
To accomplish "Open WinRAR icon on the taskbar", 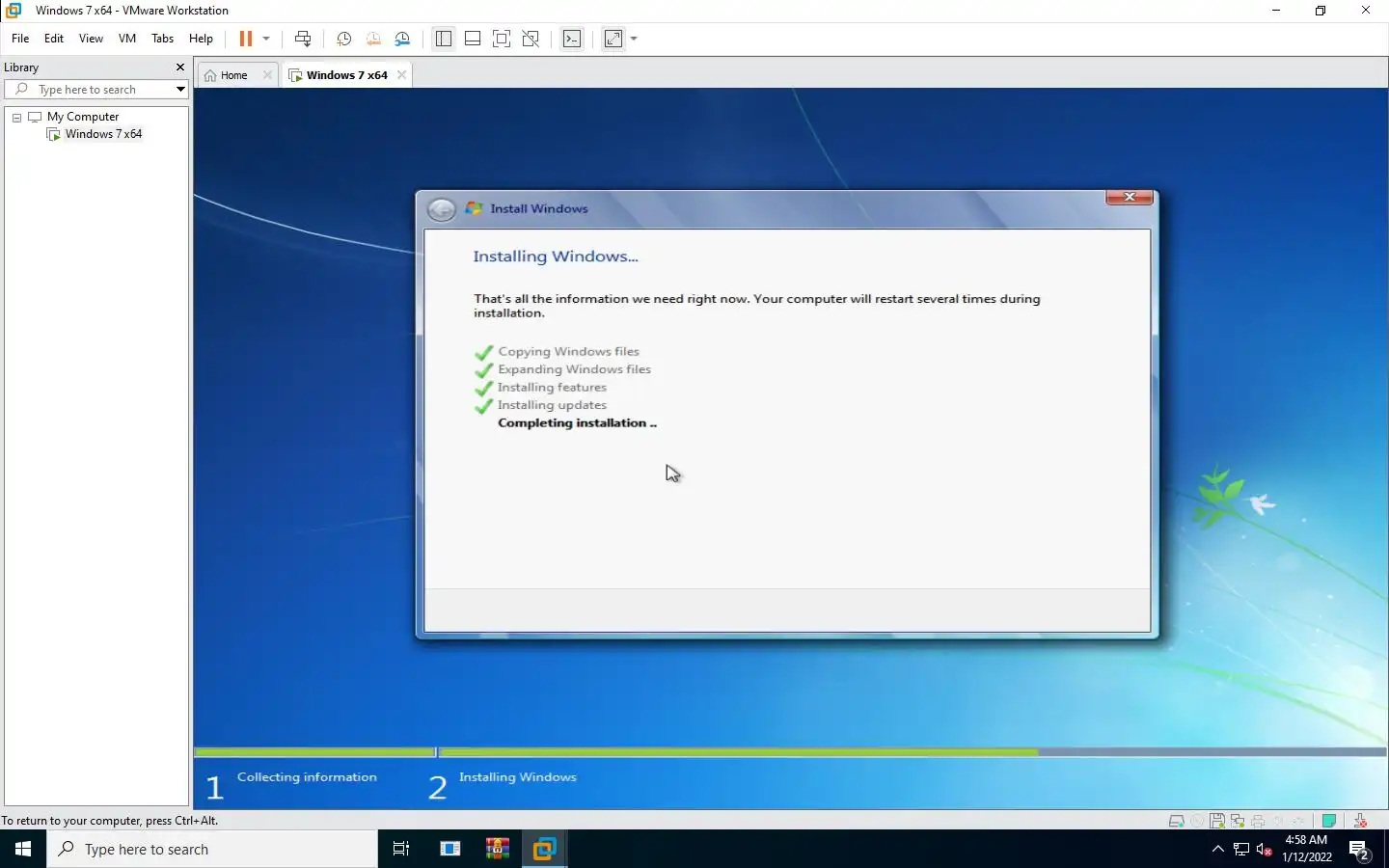I will 498,849.
